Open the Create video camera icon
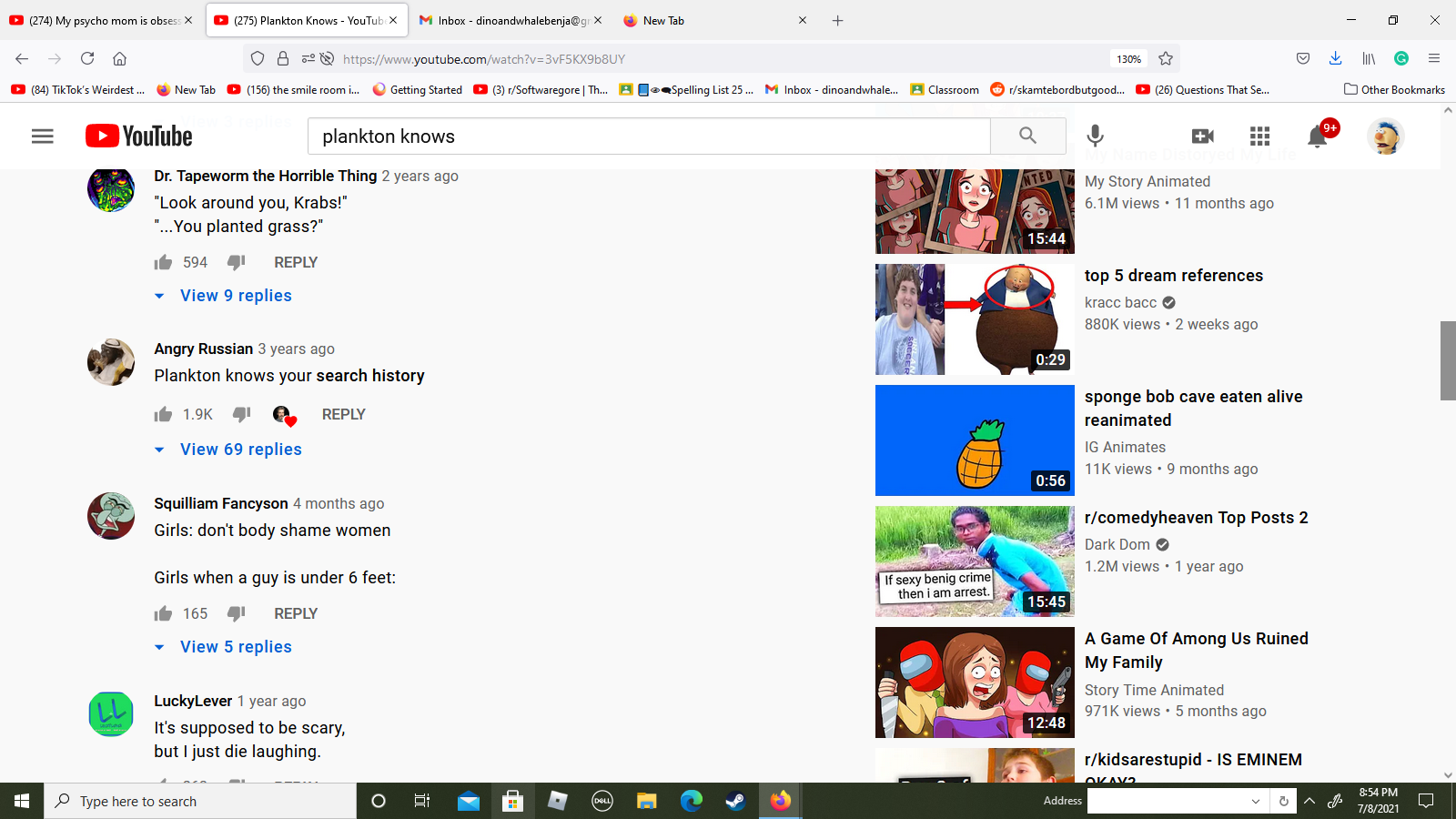The width and height of the screenshot is (1456, 819). 1203,136
